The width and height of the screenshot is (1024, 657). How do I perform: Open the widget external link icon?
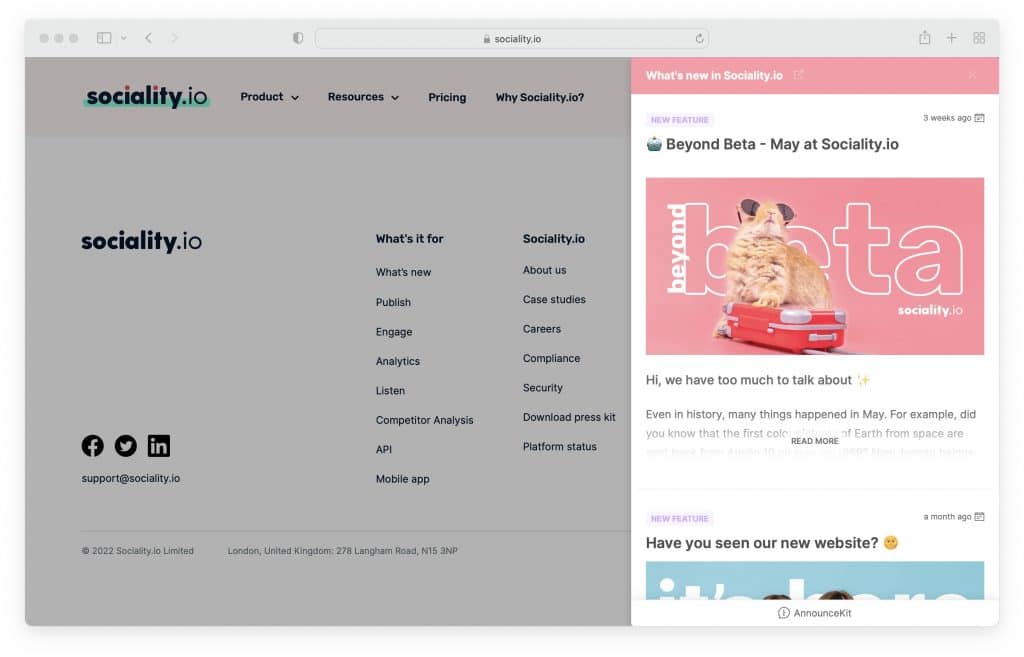[x=798, y=75]
